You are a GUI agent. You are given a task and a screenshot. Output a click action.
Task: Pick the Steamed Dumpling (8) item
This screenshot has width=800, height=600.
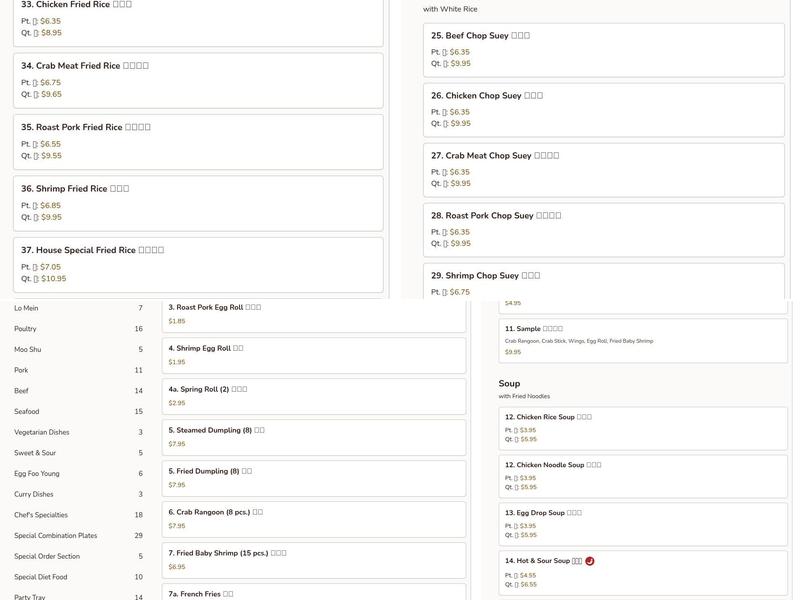[313, 437]
